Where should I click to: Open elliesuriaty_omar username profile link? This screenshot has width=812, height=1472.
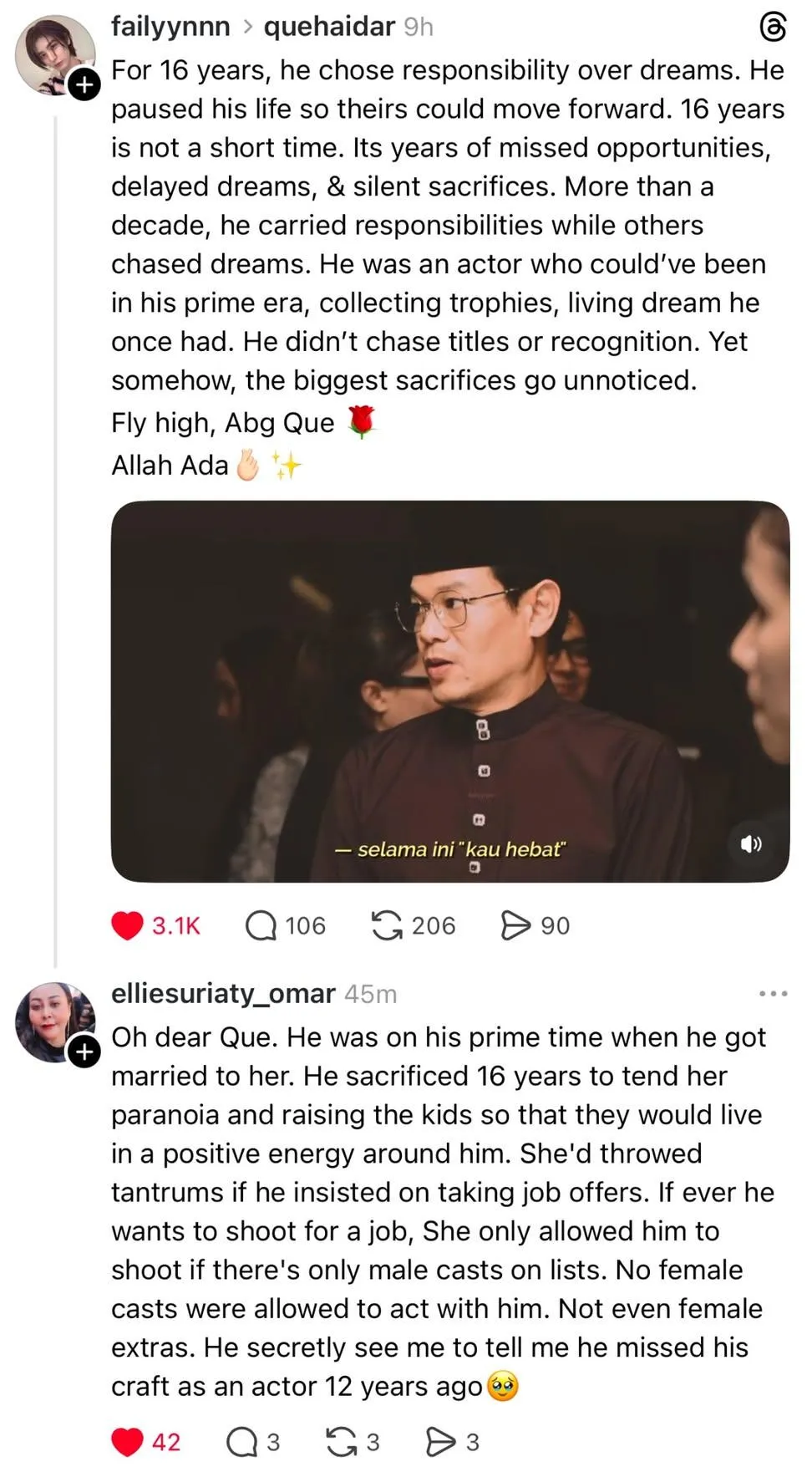(x=223, y=993)
